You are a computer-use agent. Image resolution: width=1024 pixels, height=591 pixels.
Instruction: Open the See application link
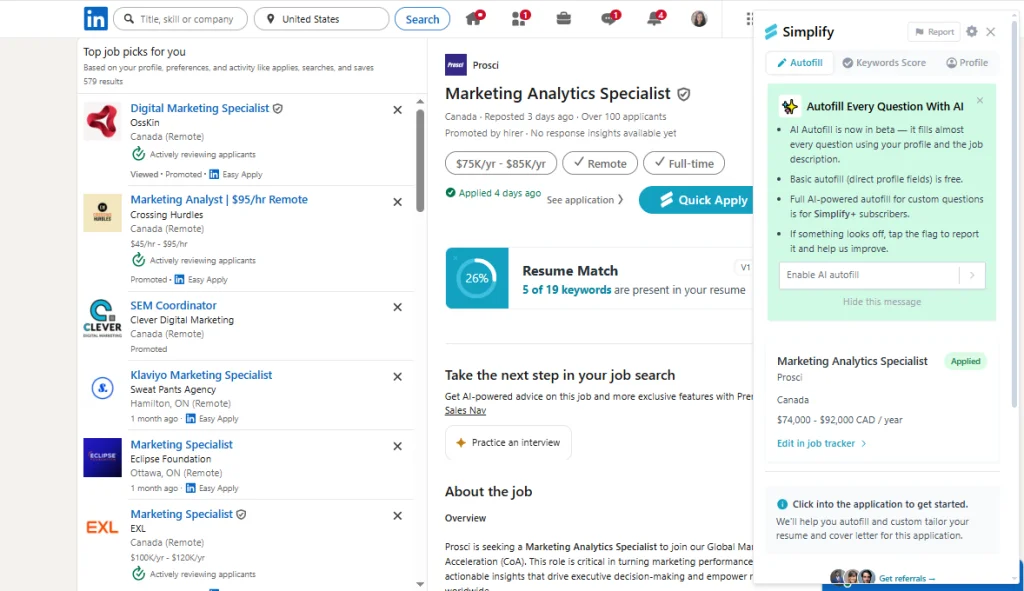click(x=585, y=200)
